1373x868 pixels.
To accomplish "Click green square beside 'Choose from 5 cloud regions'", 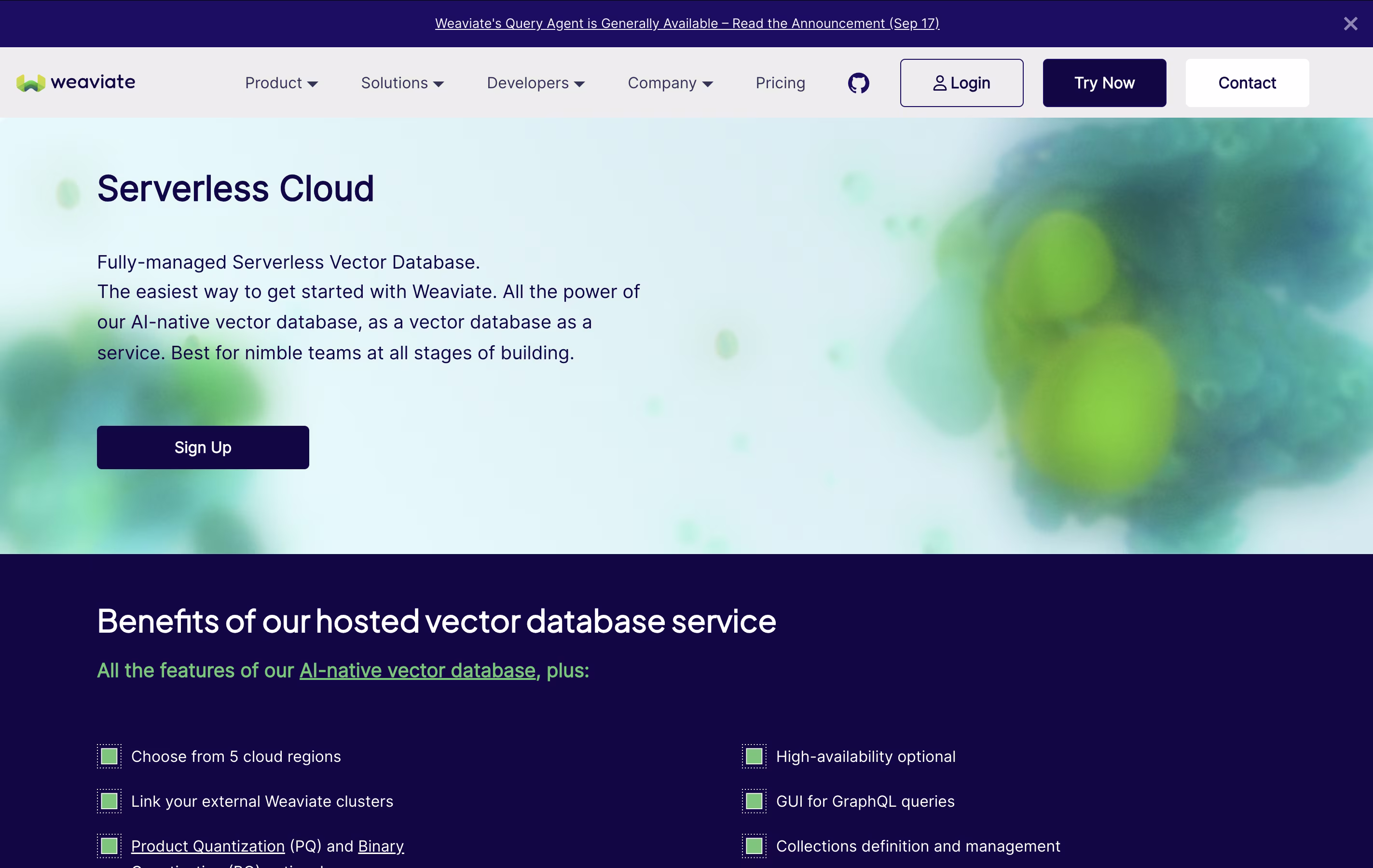I will 109,756.
